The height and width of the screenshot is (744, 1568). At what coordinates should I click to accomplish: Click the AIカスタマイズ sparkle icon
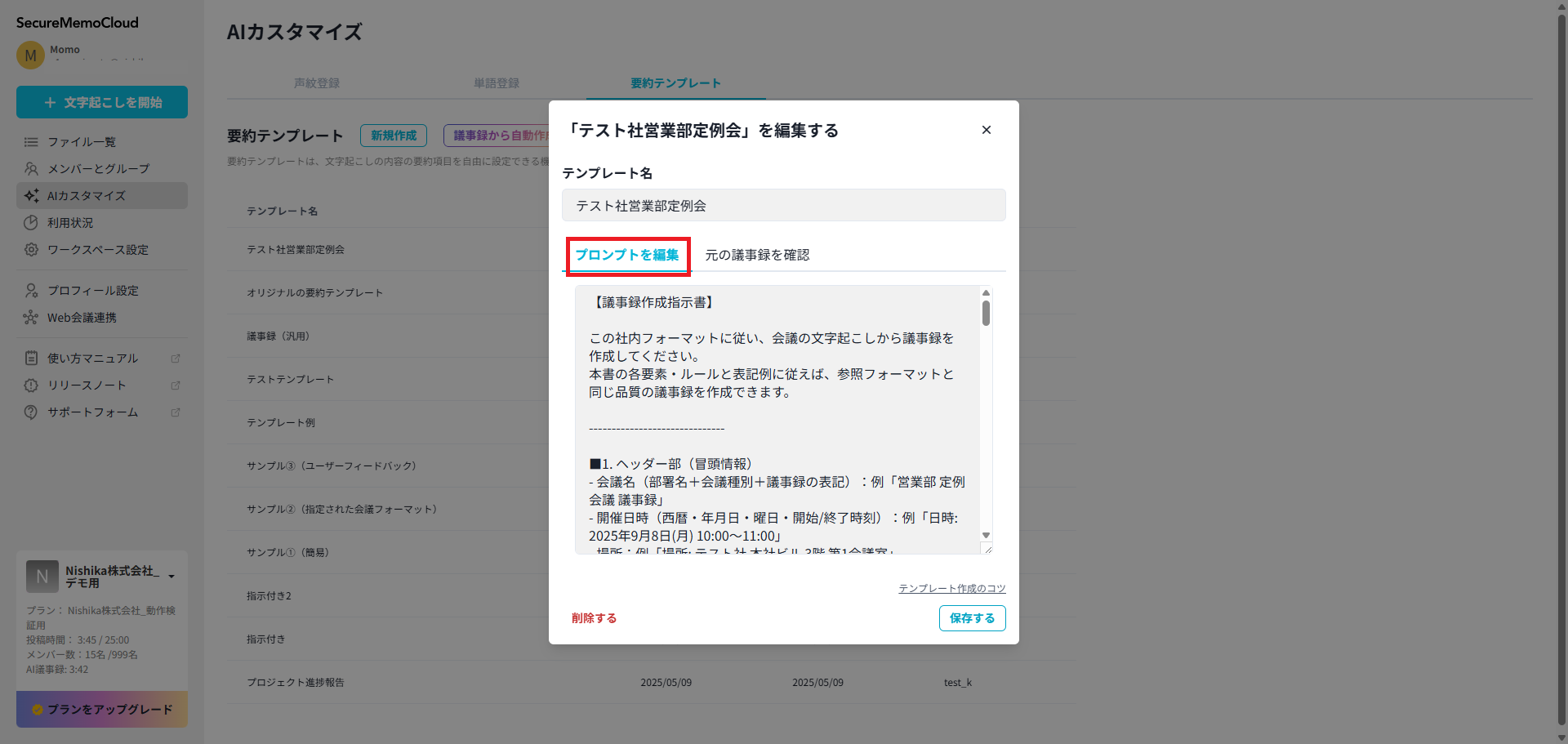(x=30, y=195)
